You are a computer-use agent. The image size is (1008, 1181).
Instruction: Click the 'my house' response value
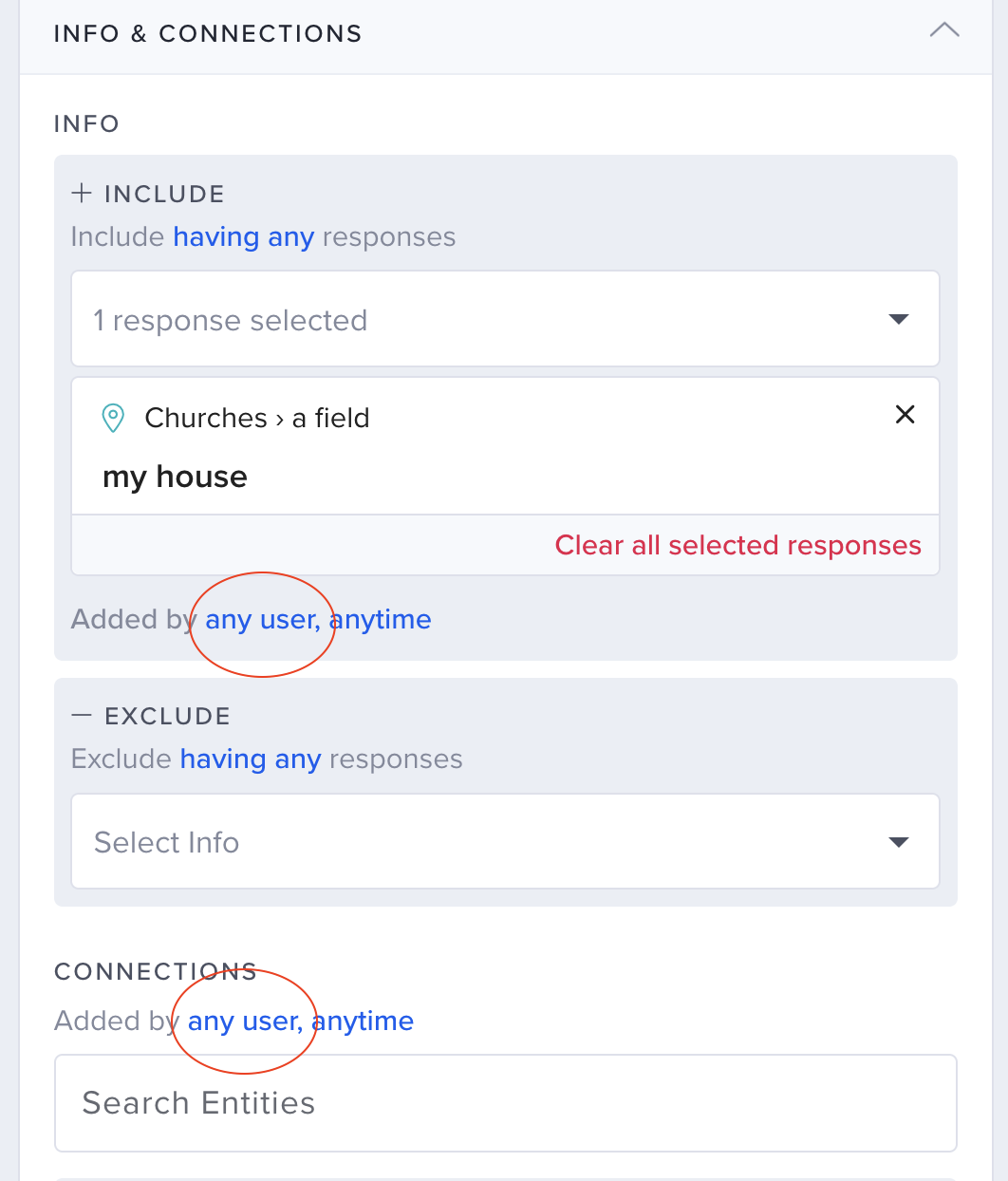175,477
